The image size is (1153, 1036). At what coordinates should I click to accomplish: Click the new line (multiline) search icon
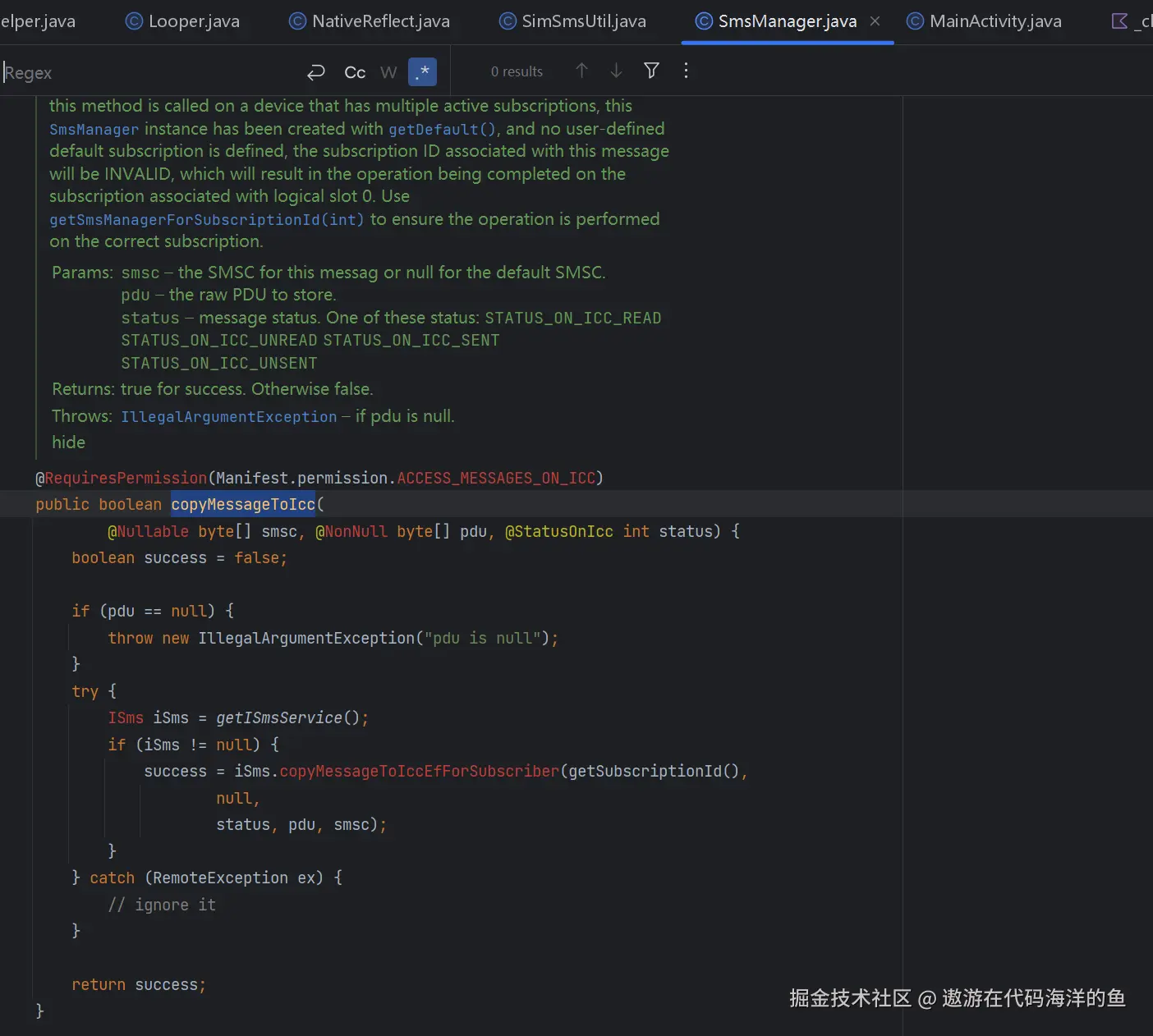[316, 72]
